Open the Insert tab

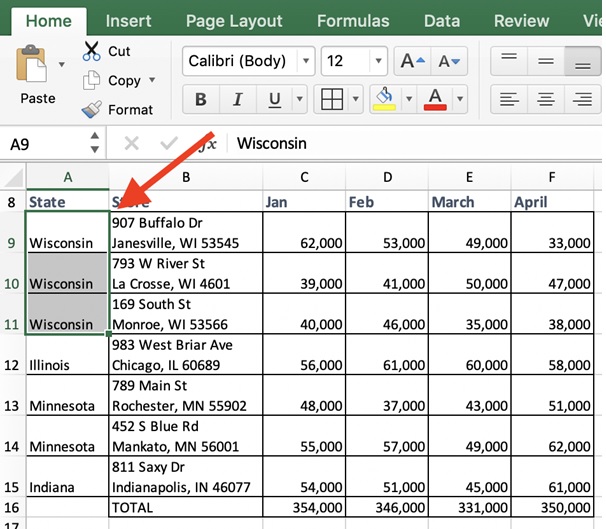coord(128,21)
